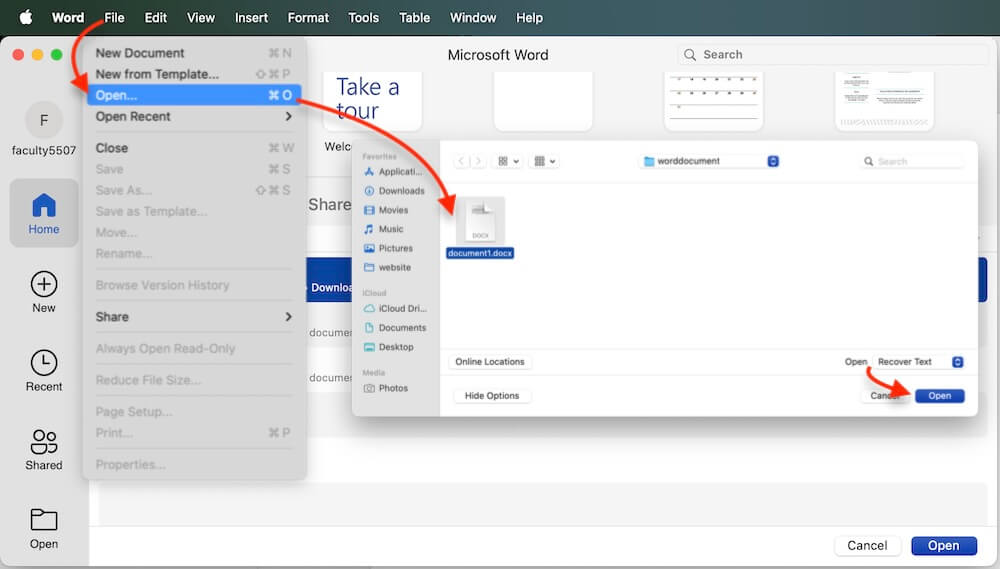Select the Take a tour template
This screenshot has width=1000, height=569.
372,101
